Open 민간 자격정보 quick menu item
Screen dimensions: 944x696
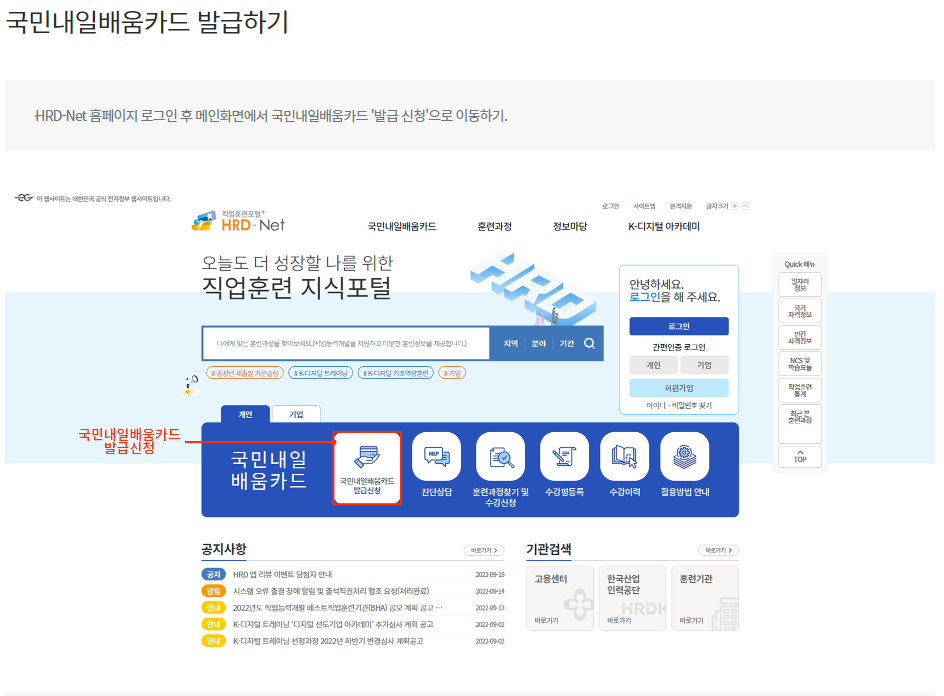(800, 337)
